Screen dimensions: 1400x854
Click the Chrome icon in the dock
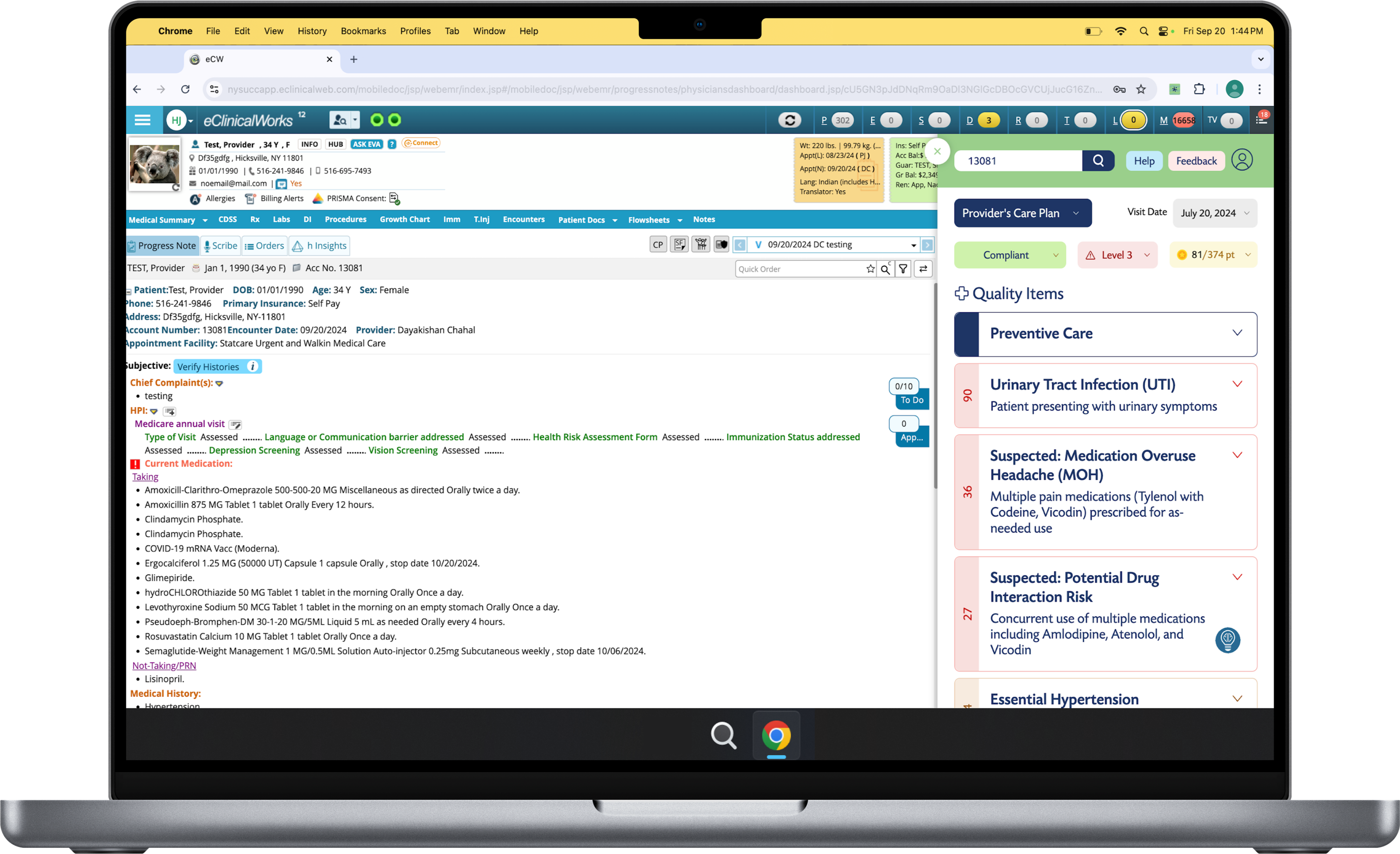coord(776,735)
